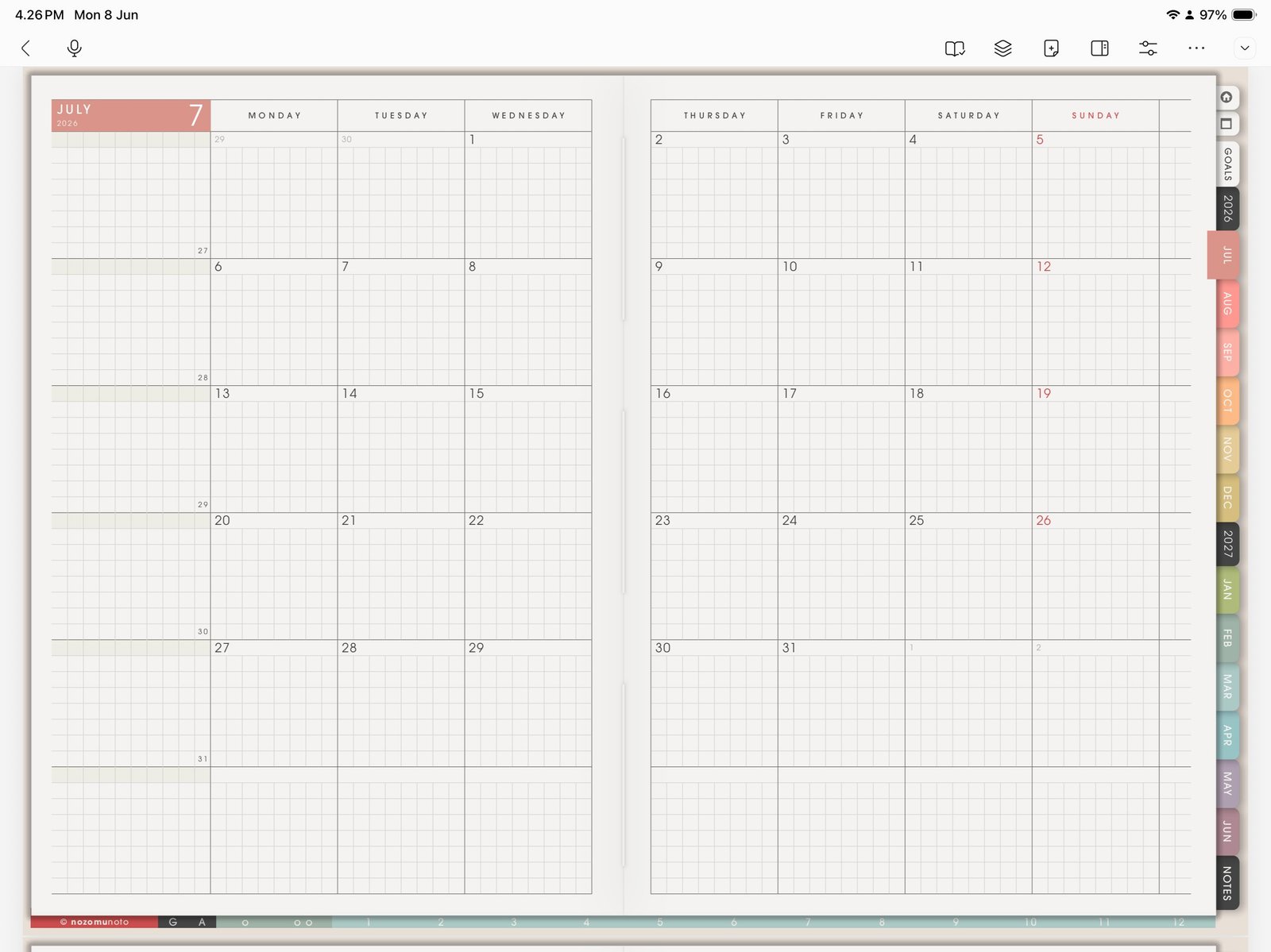Jump to the MAY month tab

pyautogui.click(x=1228, y=784)
